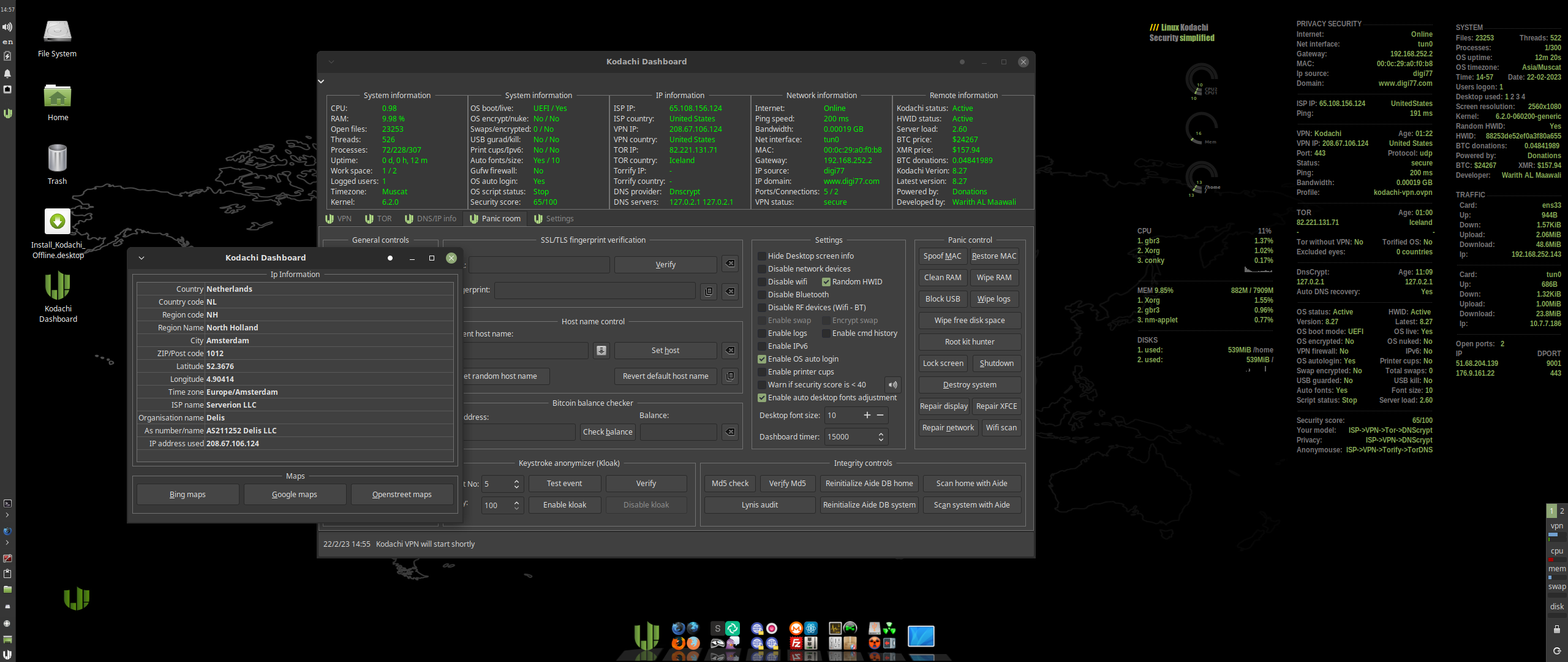The width and height of the screenshot is (1568, 662).
Task: Open File System desktop icon
Action: [x=58, y=38]
